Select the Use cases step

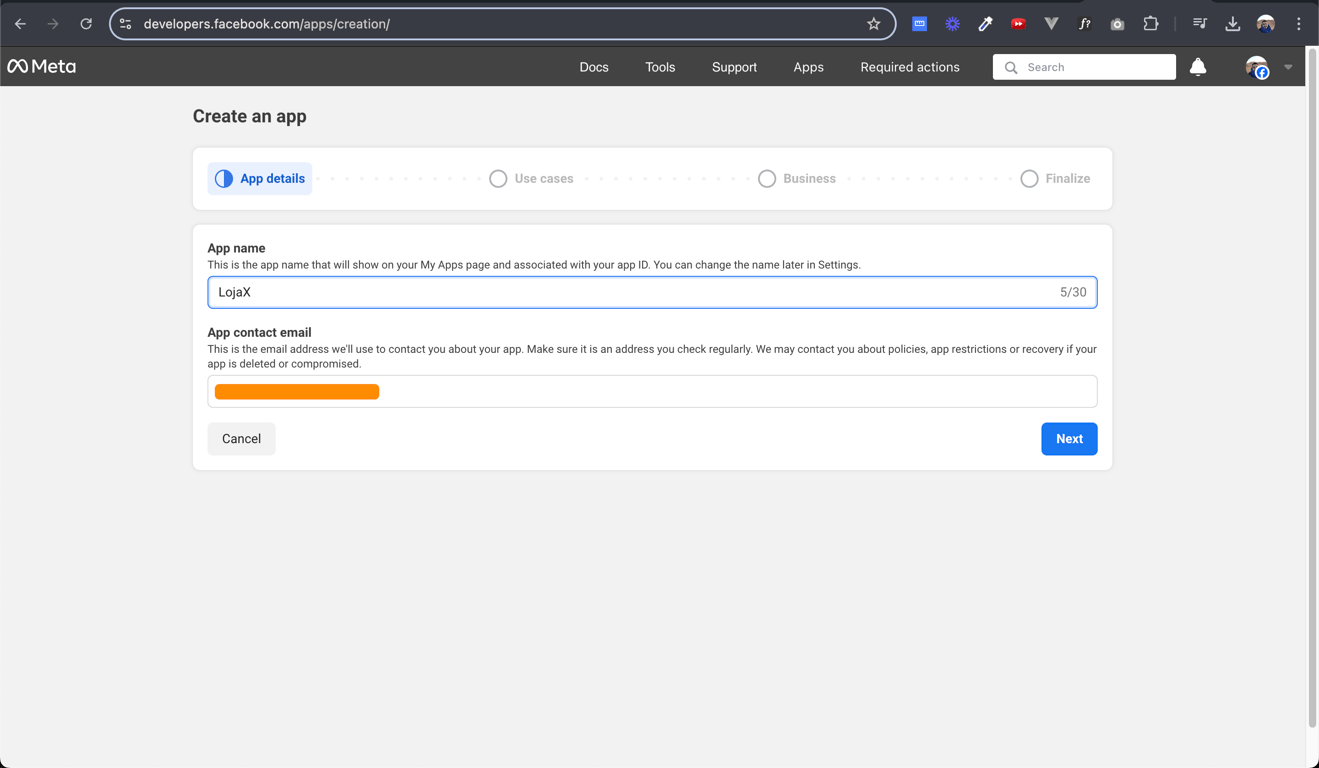coord(531,179)
